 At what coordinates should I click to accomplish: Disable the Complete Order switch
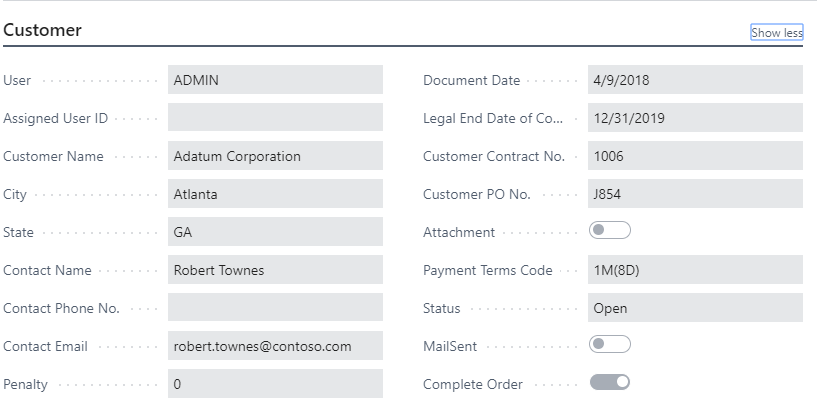(x=610, y=382)
